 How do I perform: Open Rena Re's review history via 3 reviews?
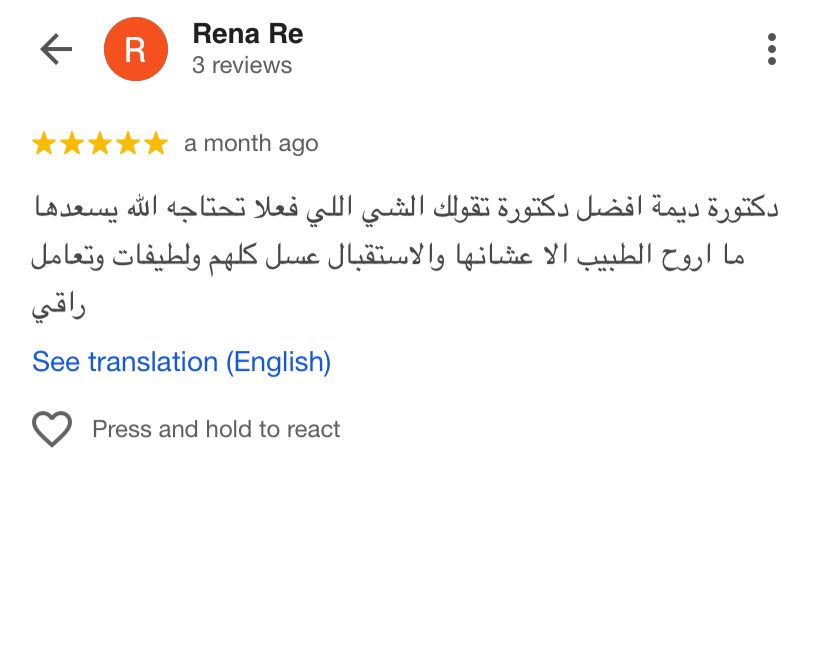[241, 66]
